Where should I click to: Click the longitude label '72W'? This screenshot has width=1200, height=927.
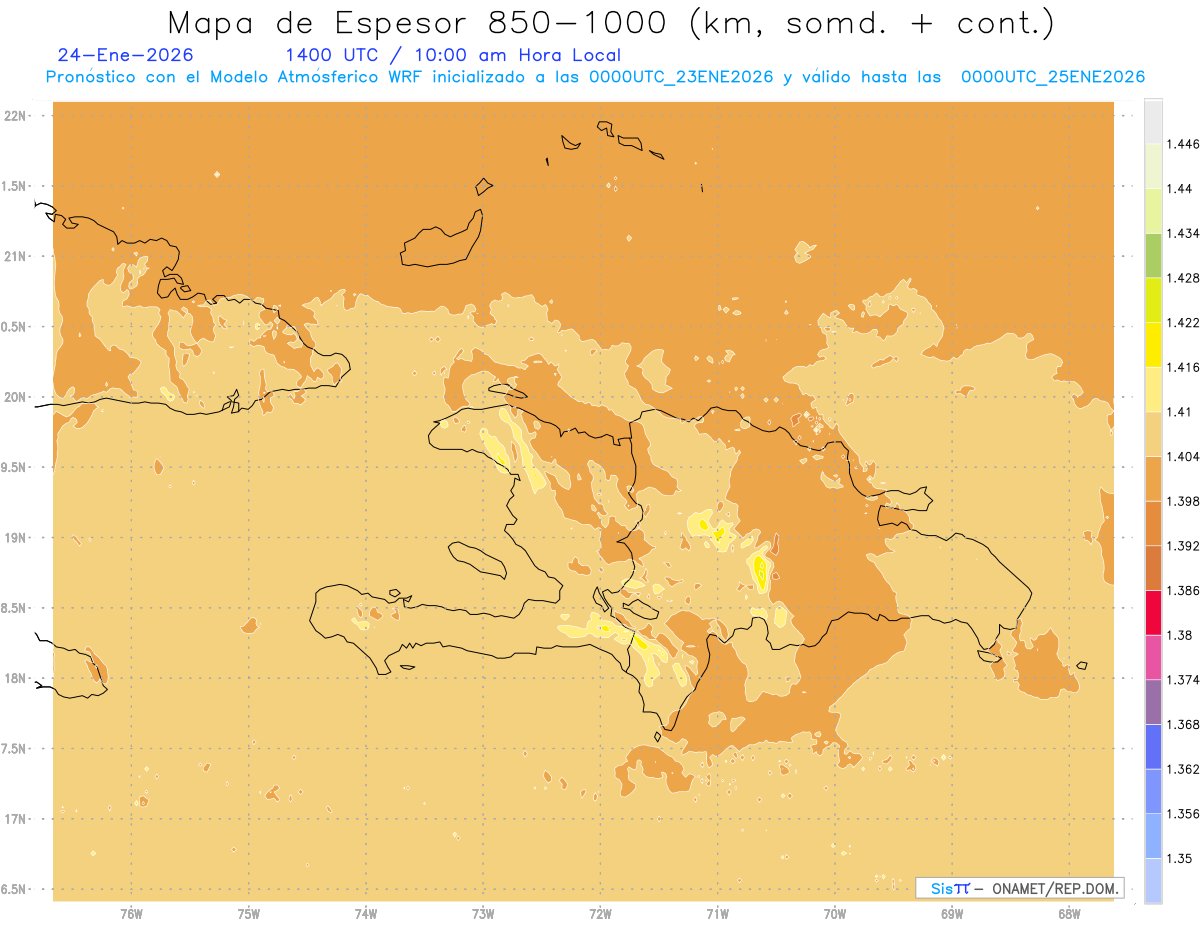click(x=600, y=914)
